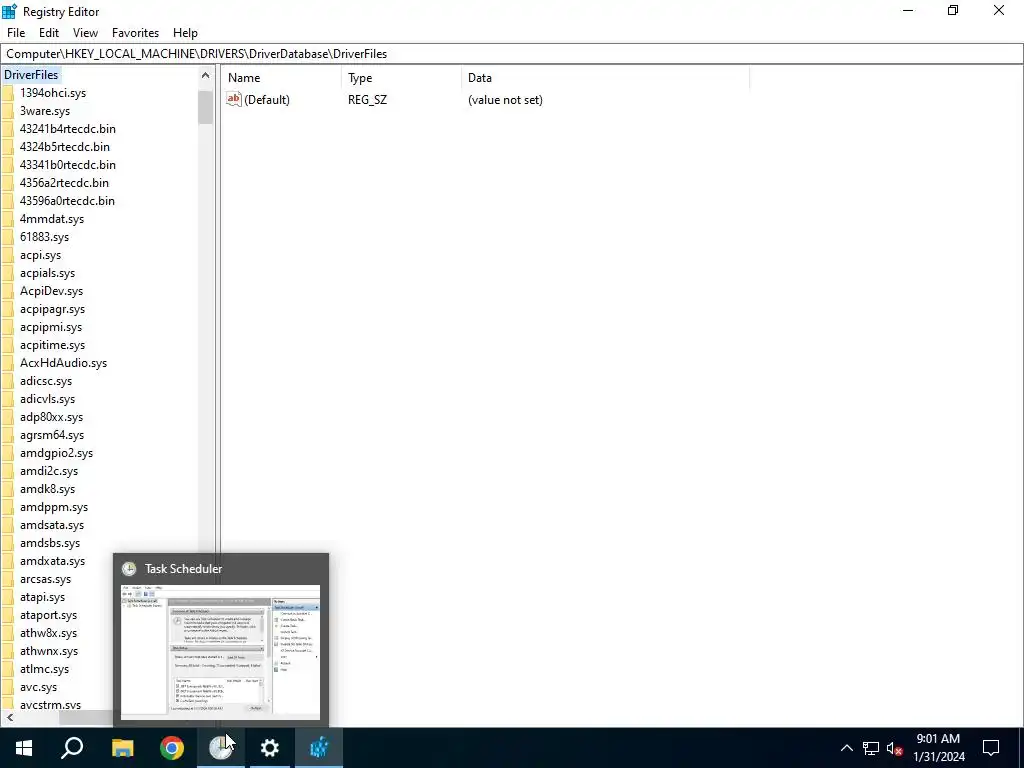Select the adp80xx.sys key

[51, 417]
